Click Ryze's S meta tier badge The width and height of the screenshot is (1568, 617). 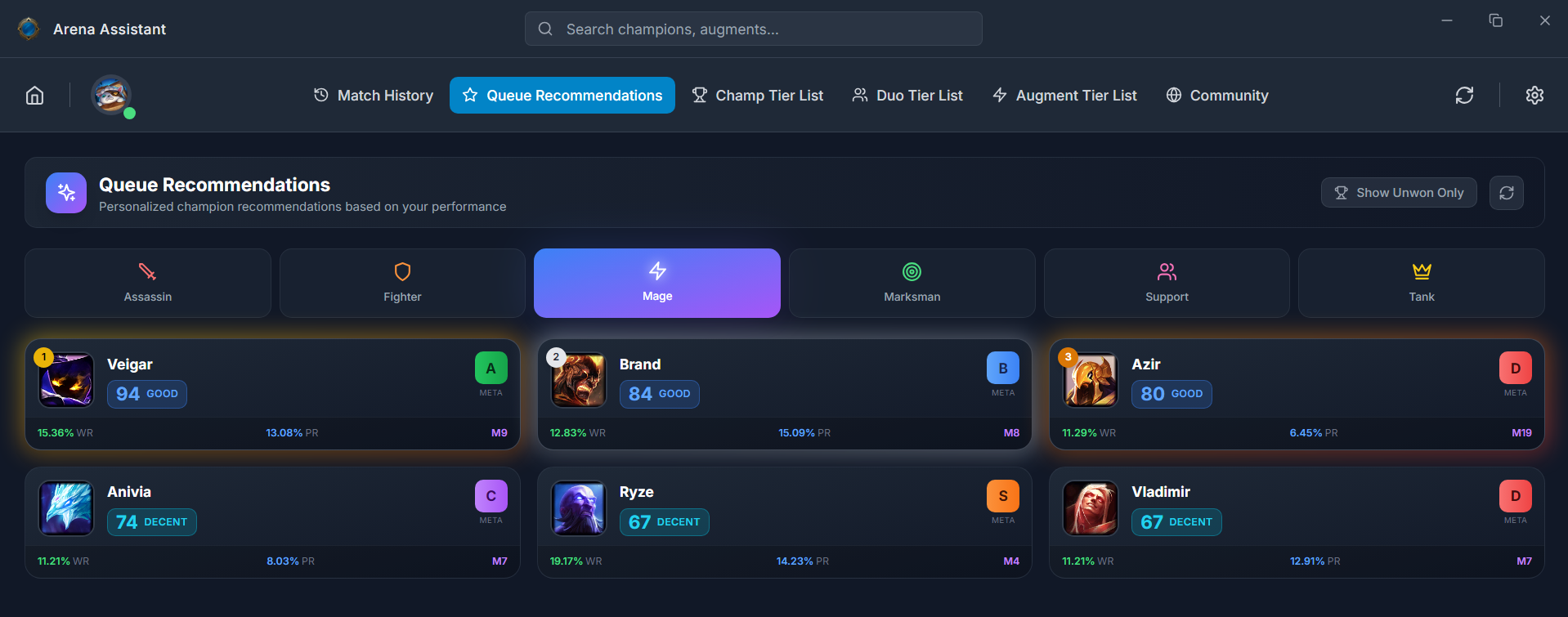[1003, 496]
